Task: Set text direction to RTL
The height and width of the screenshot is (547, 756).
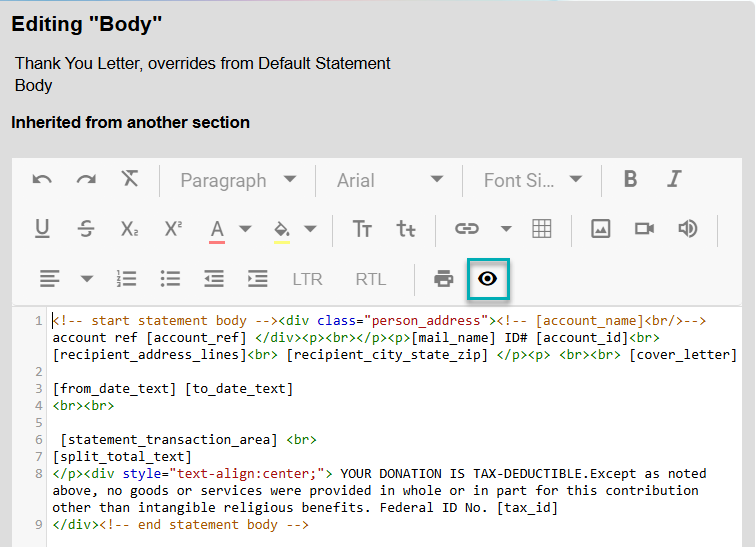Action: 370,279
